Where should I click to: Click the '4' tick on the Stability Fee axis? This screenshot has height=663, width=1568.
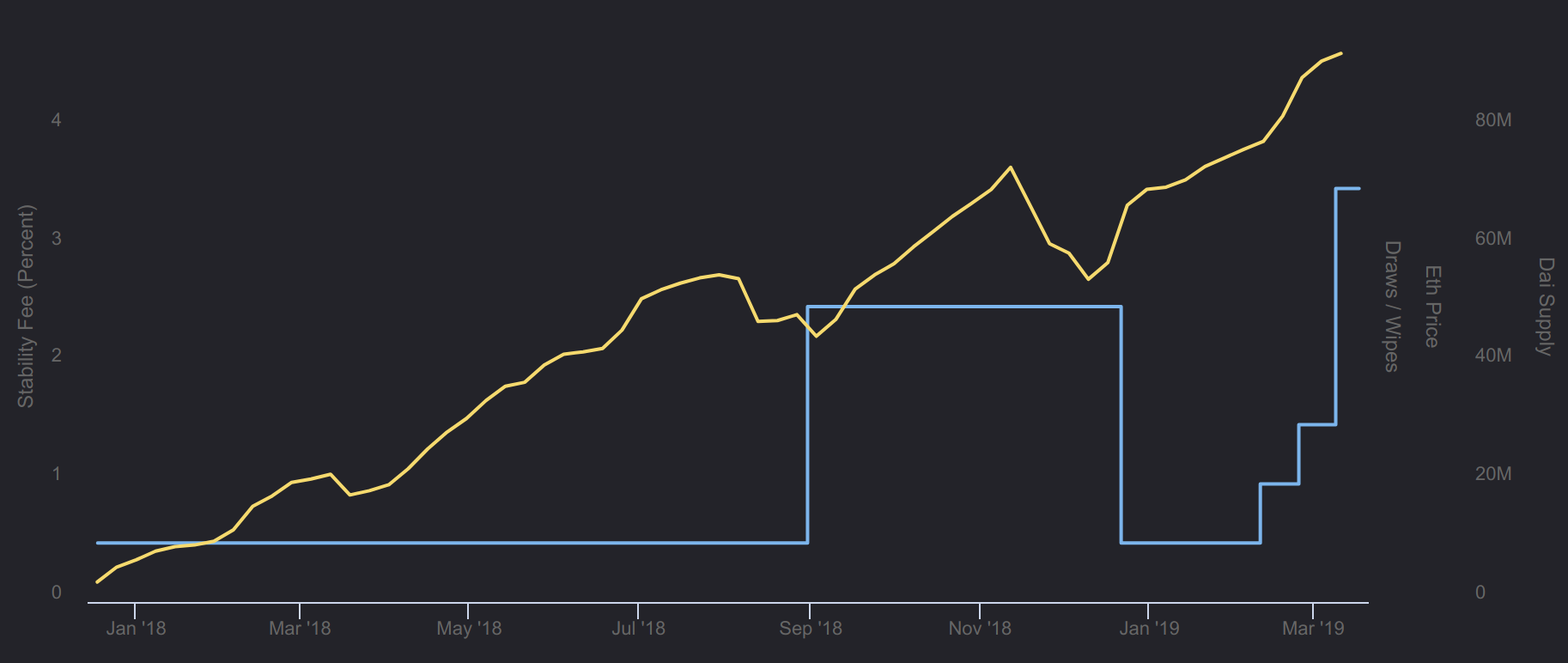coord(57,120)
